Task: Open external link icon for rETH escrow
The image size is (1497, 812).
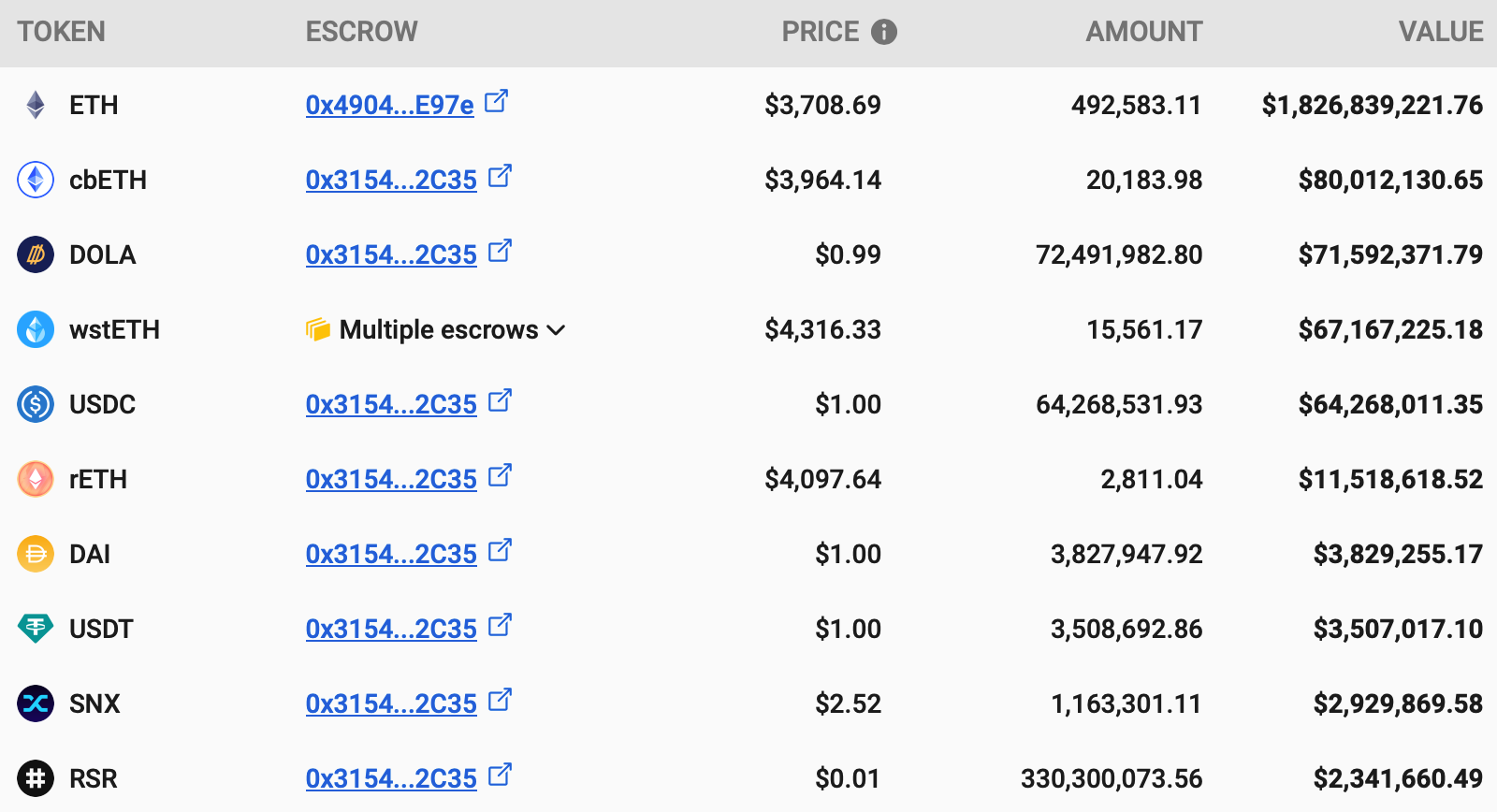Action: tap(501, 475)
